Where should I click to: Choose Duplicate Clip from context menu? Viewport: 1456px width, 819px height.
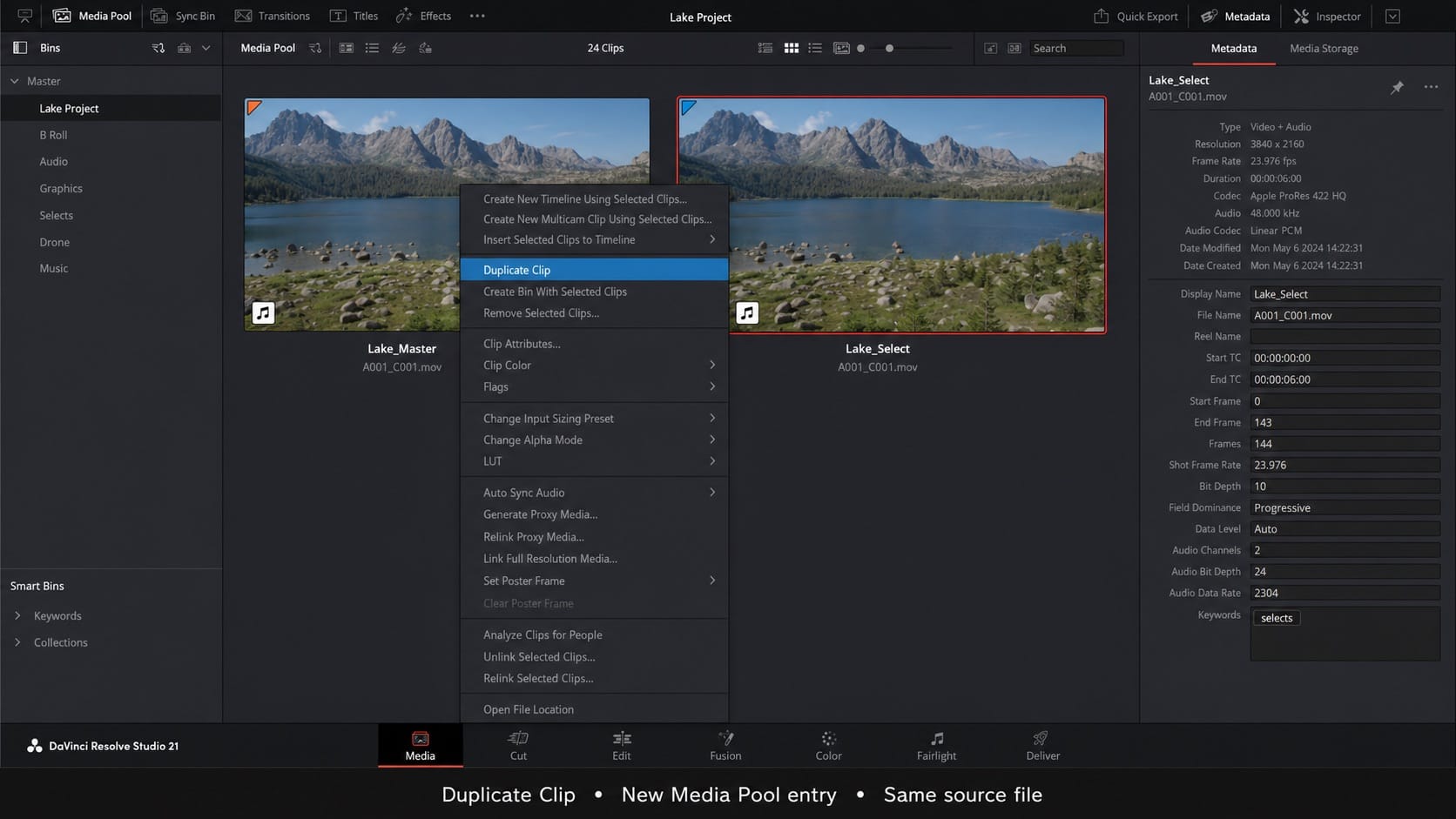click(x=594, y=270)
